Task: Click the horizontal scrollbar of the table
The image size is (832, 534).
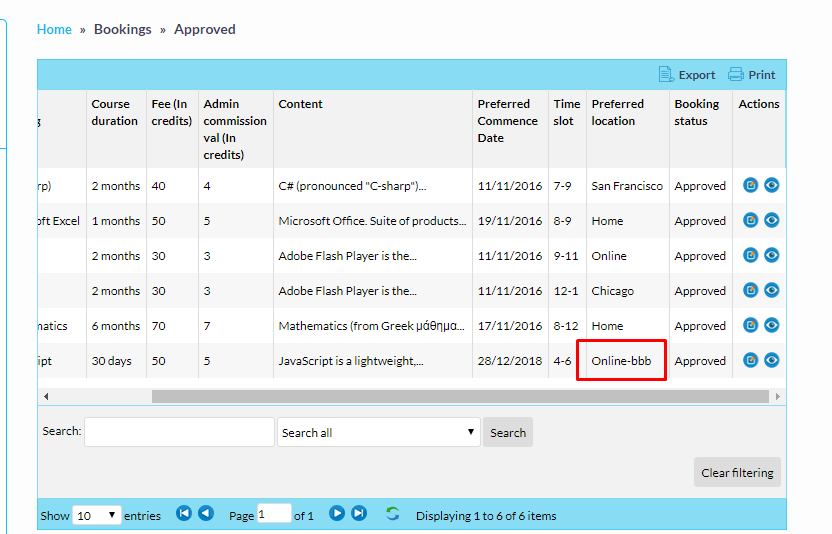Action: tap(460, 396)
